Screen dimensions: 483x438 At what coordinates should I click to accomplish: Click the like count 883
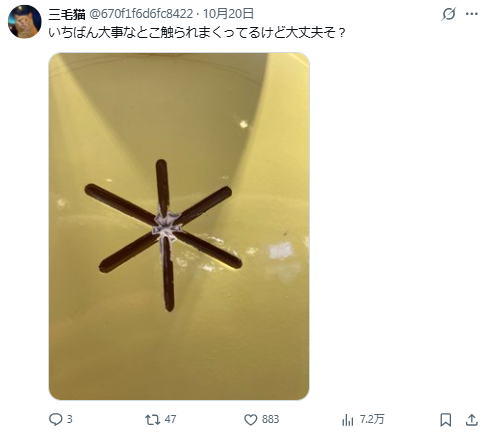coord(270,419)
